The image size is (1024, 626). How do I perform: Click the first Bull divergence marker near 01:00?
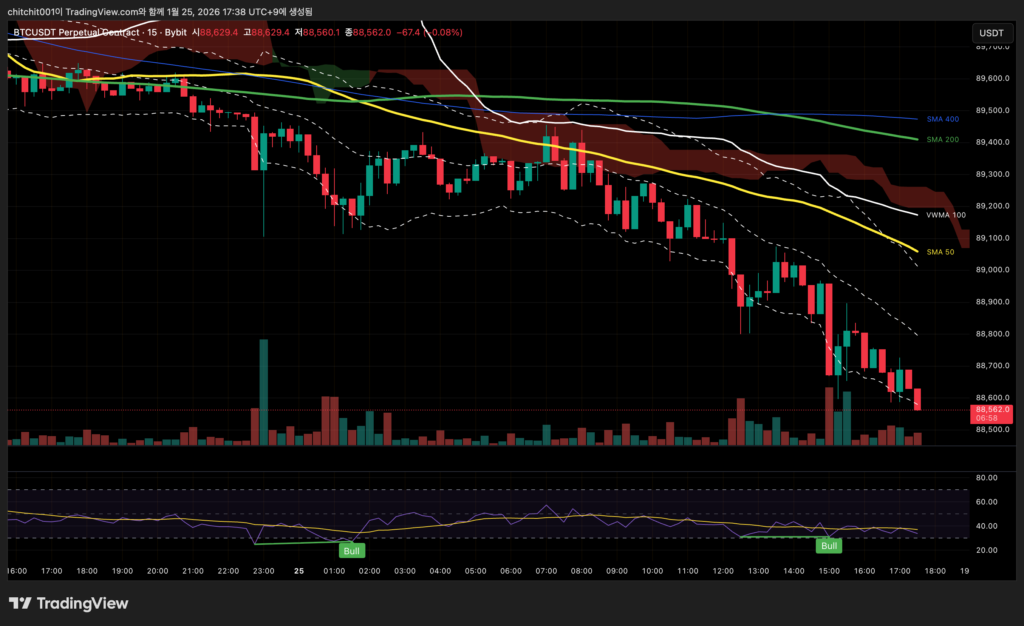pos(351,550)
